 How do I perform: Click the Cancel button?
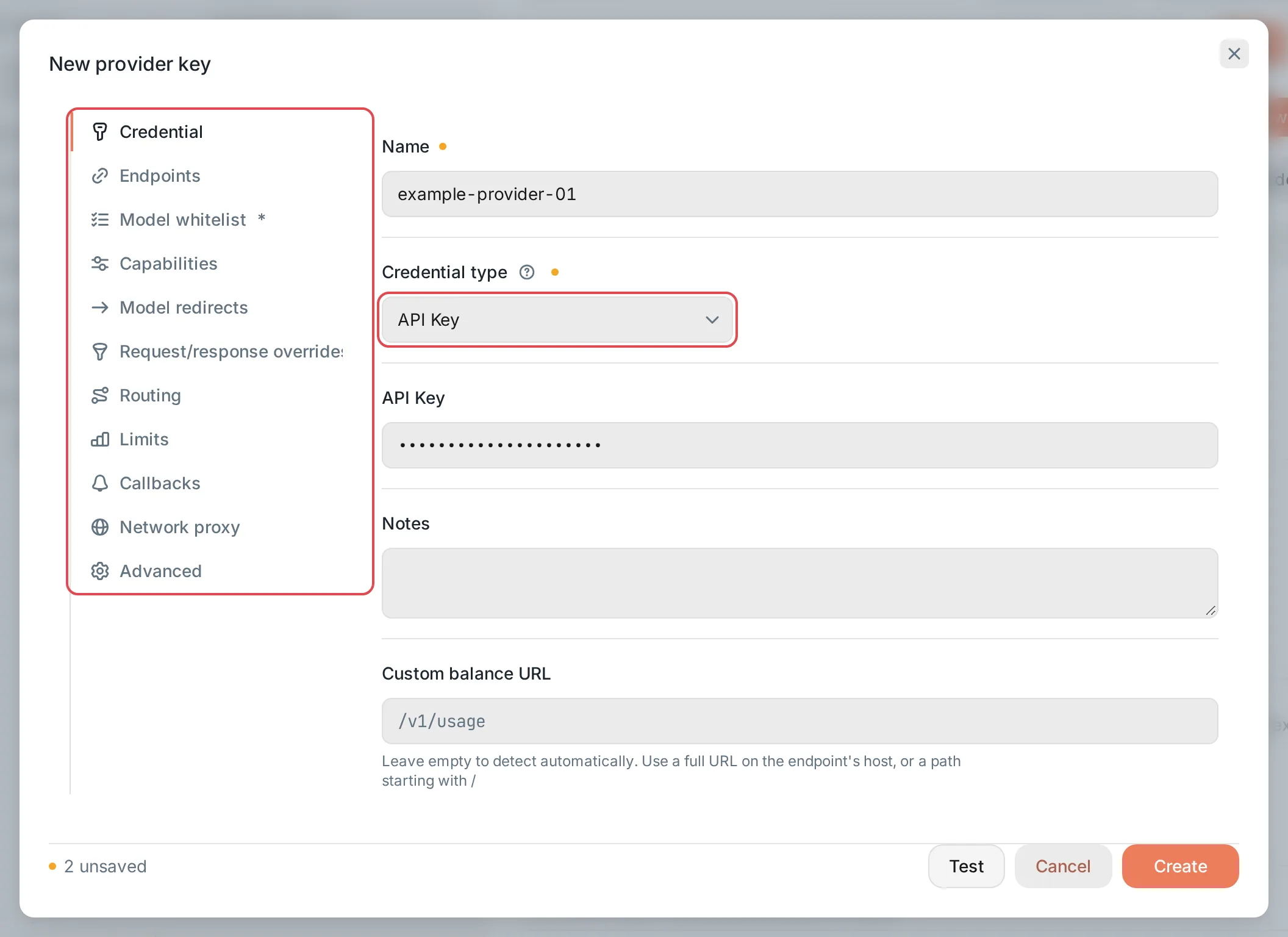tap(1063, 866)
